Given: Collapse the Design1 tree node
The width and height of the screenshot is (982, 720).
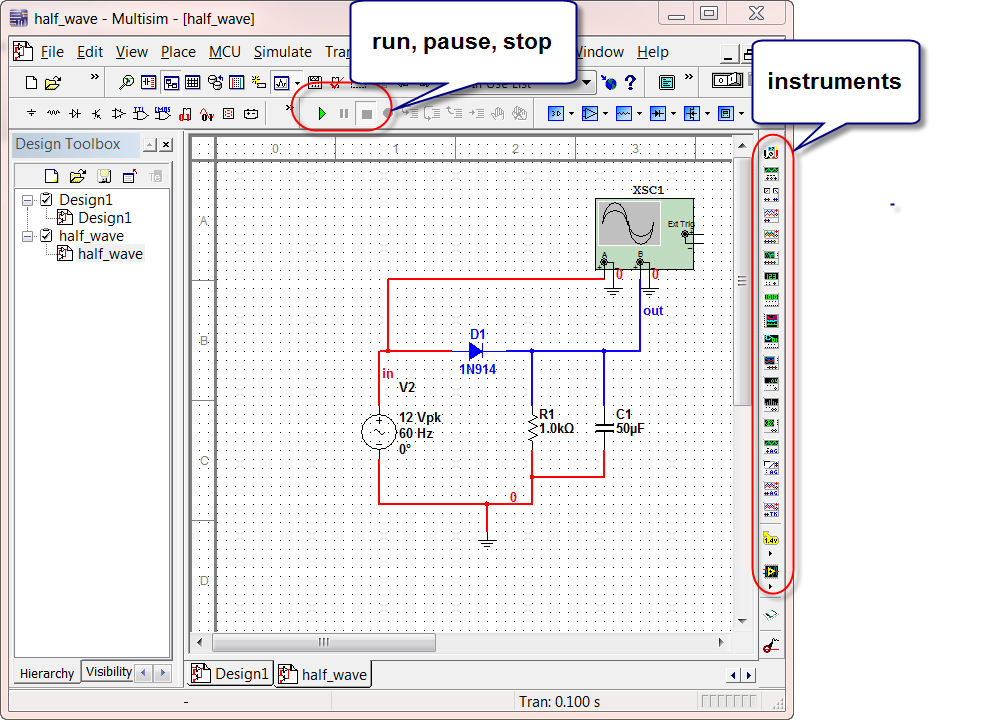Looking at the screenshot, I should 28,200.
